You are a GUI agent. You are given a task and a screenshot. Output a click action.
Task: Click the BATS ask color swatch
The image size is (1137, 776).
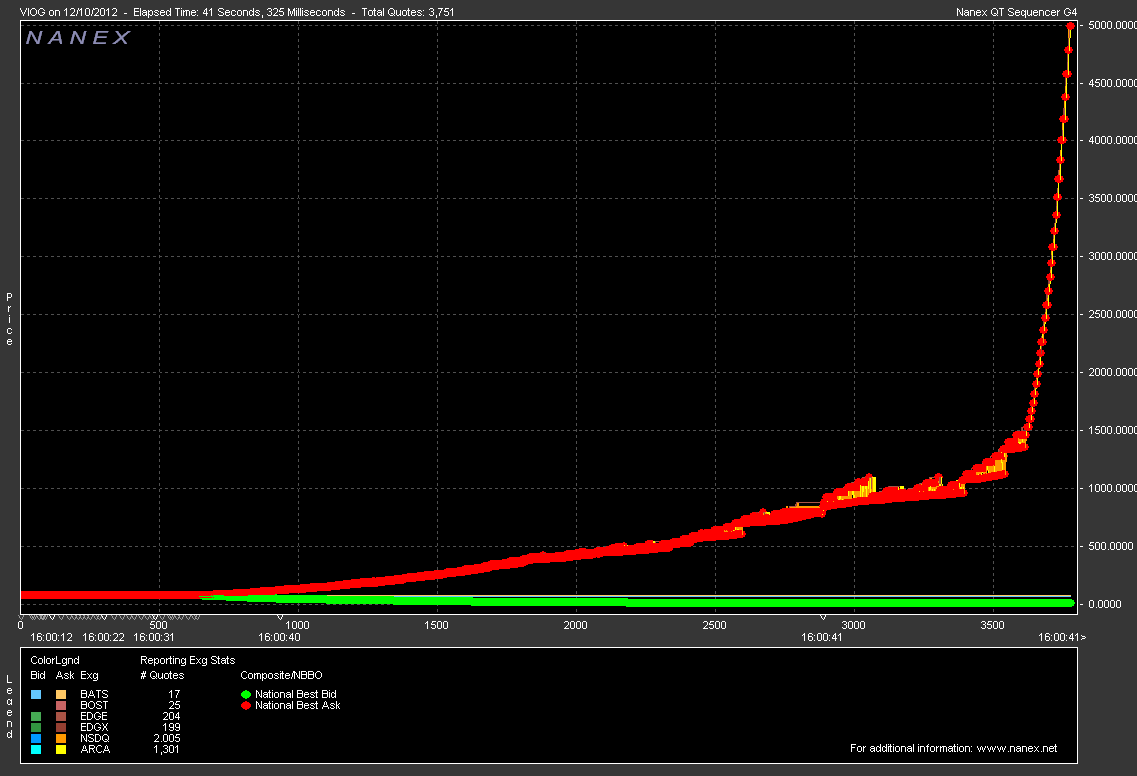(x=61, y=694)
